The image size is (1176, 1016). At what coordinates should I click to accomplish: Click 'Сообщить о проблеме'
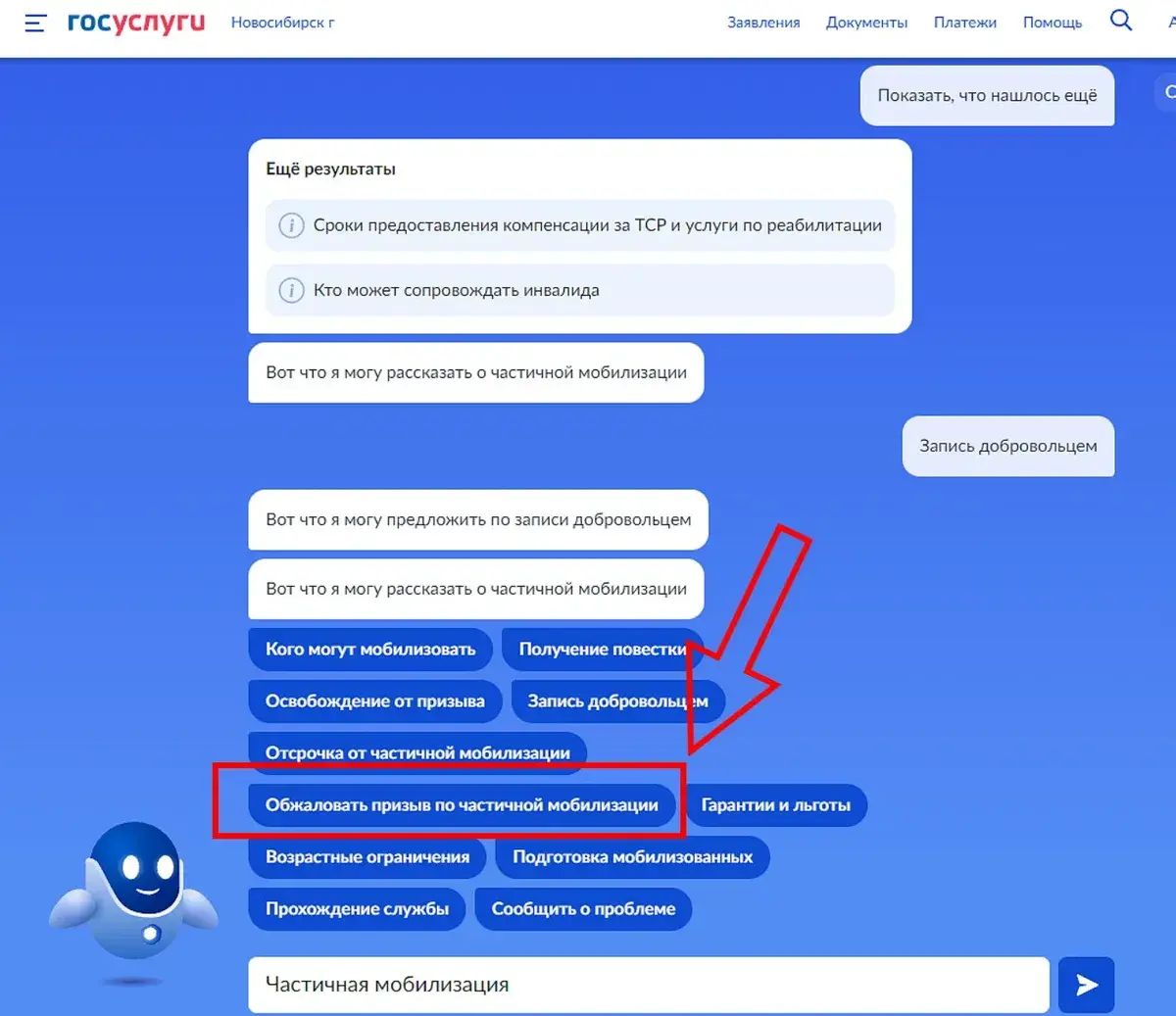tap(583, 908)
